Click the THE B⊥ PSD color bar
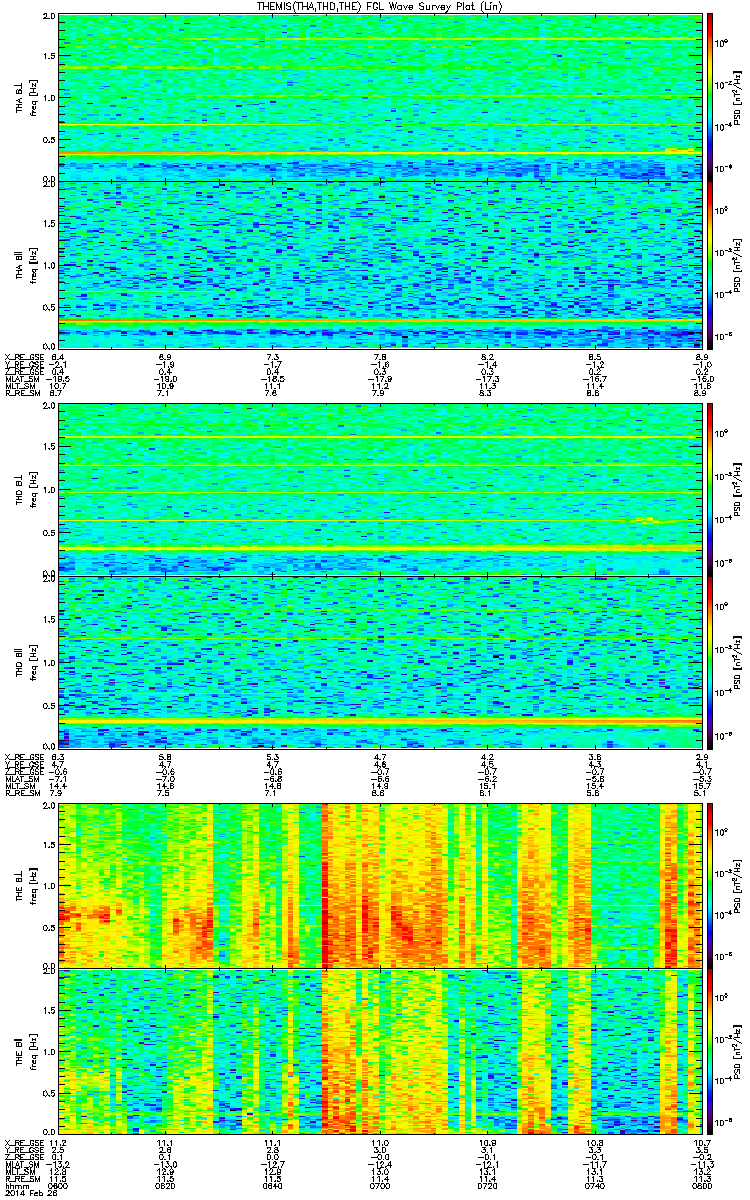Viewport: 750px width, 1200px height. pos(709,884)
